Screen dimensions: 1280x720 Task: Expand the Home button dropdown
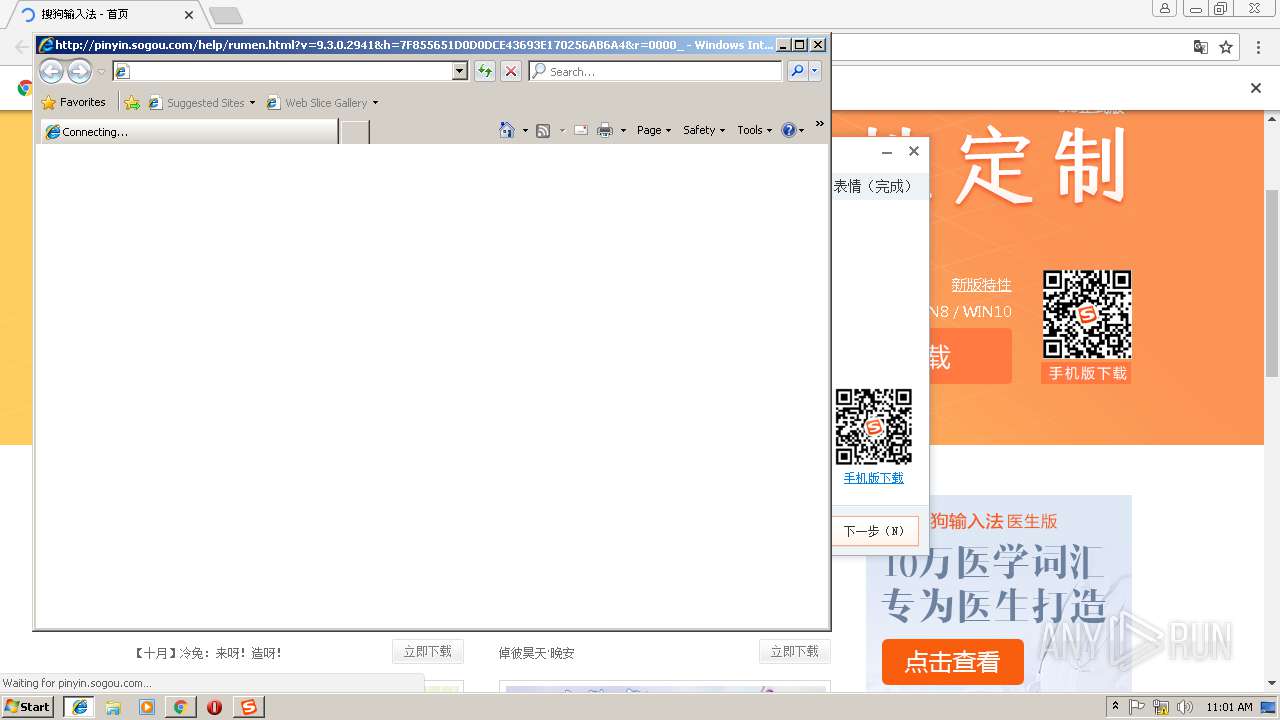pyautogui.click(x=525, y=131)
